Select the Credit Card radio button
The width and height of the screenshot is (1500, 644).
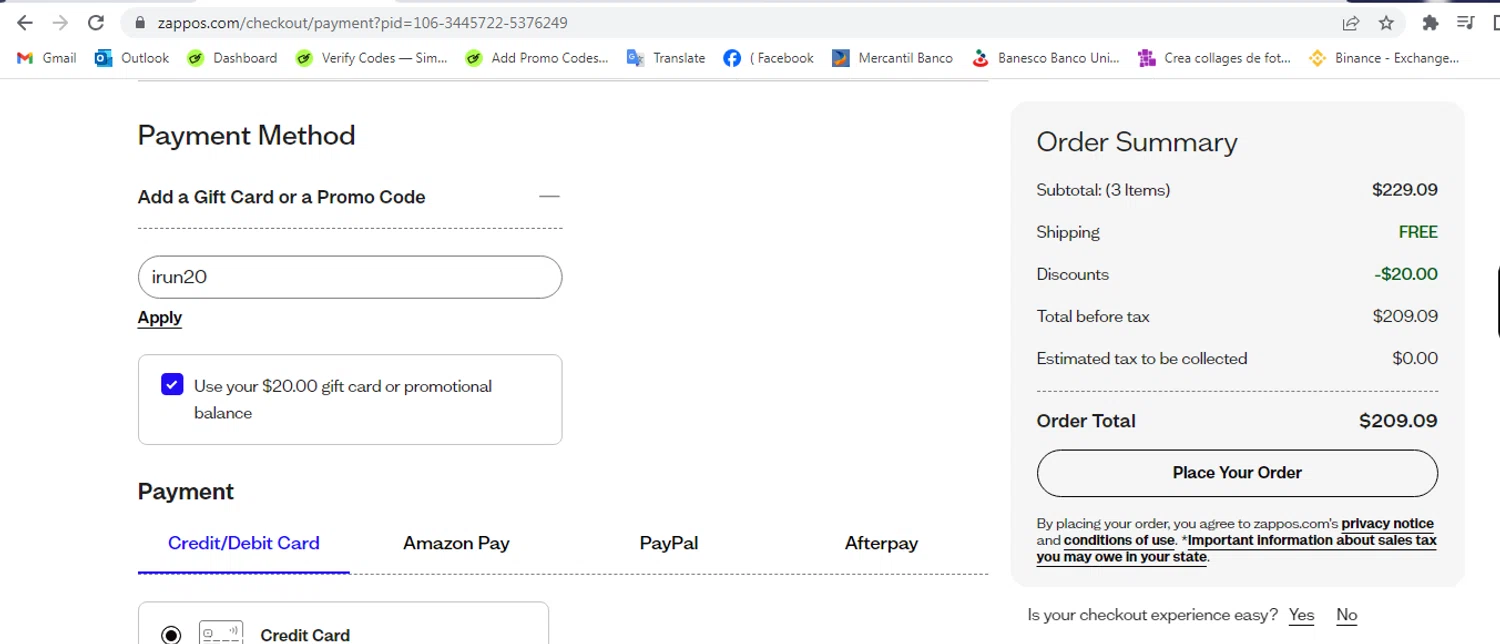point(171,635)
